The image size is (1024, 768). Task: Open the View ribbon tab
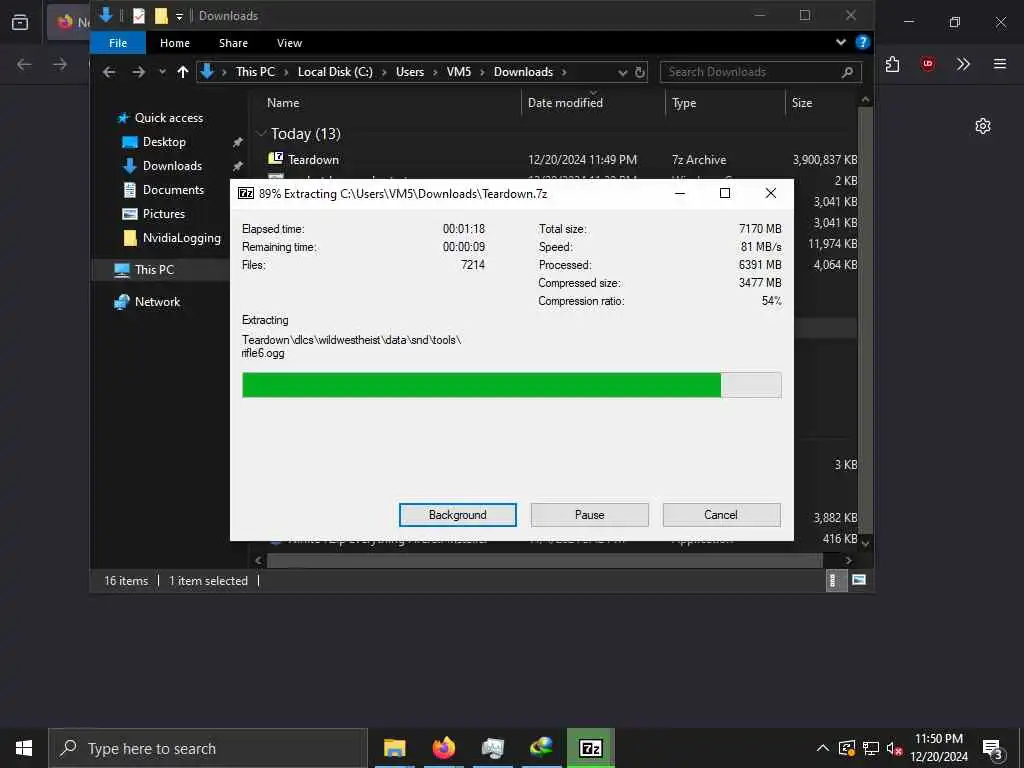[289, 43]
